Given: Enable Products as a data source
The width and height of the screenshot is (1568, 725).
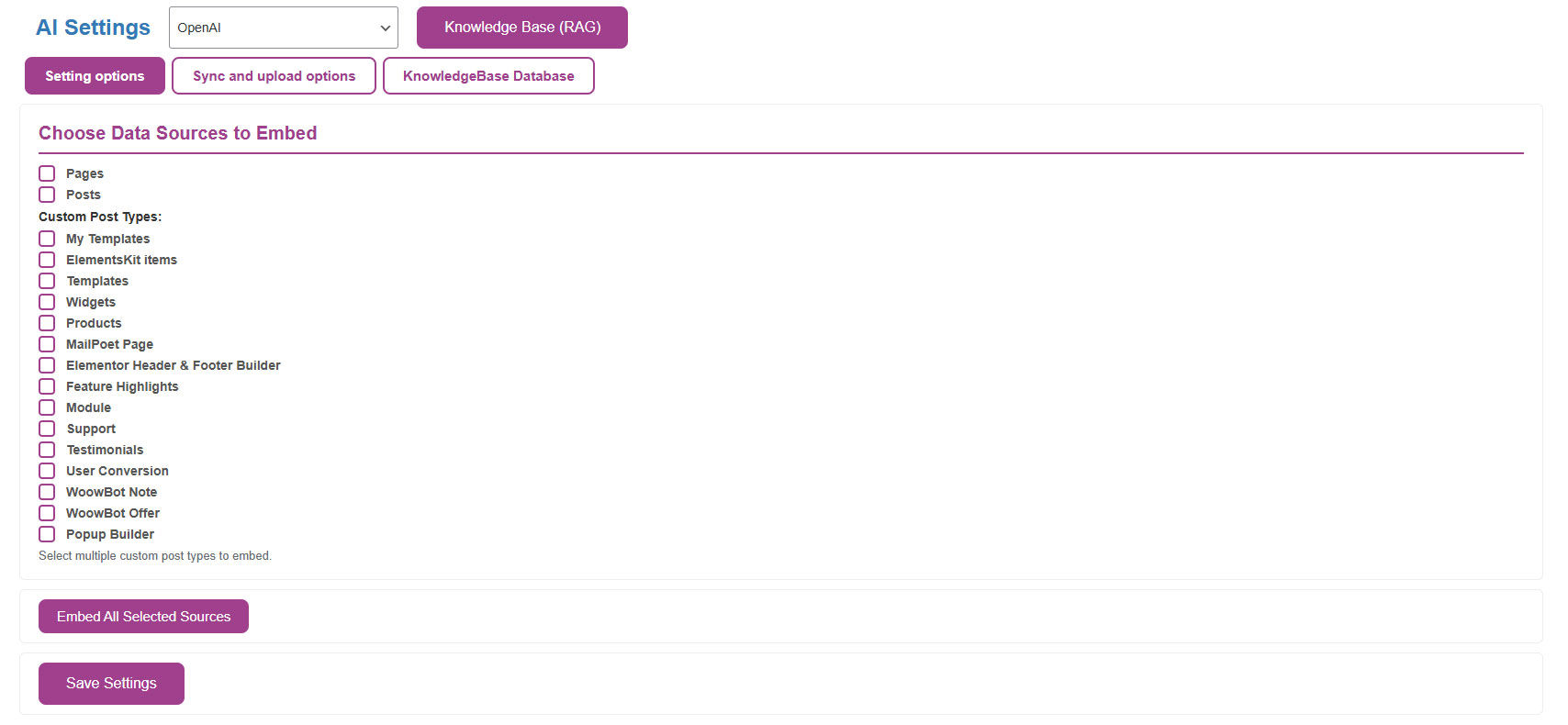Looking at the screenshot, I should pyautogui.click(x=47, y=323).
